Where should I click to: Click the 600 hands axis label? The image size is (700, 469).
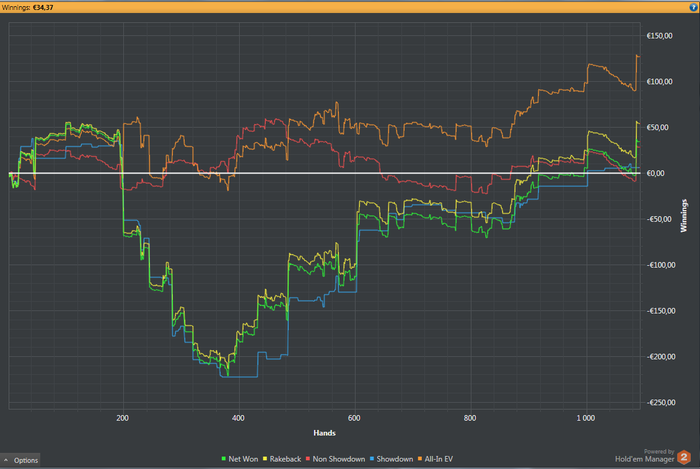click(354, 418)
